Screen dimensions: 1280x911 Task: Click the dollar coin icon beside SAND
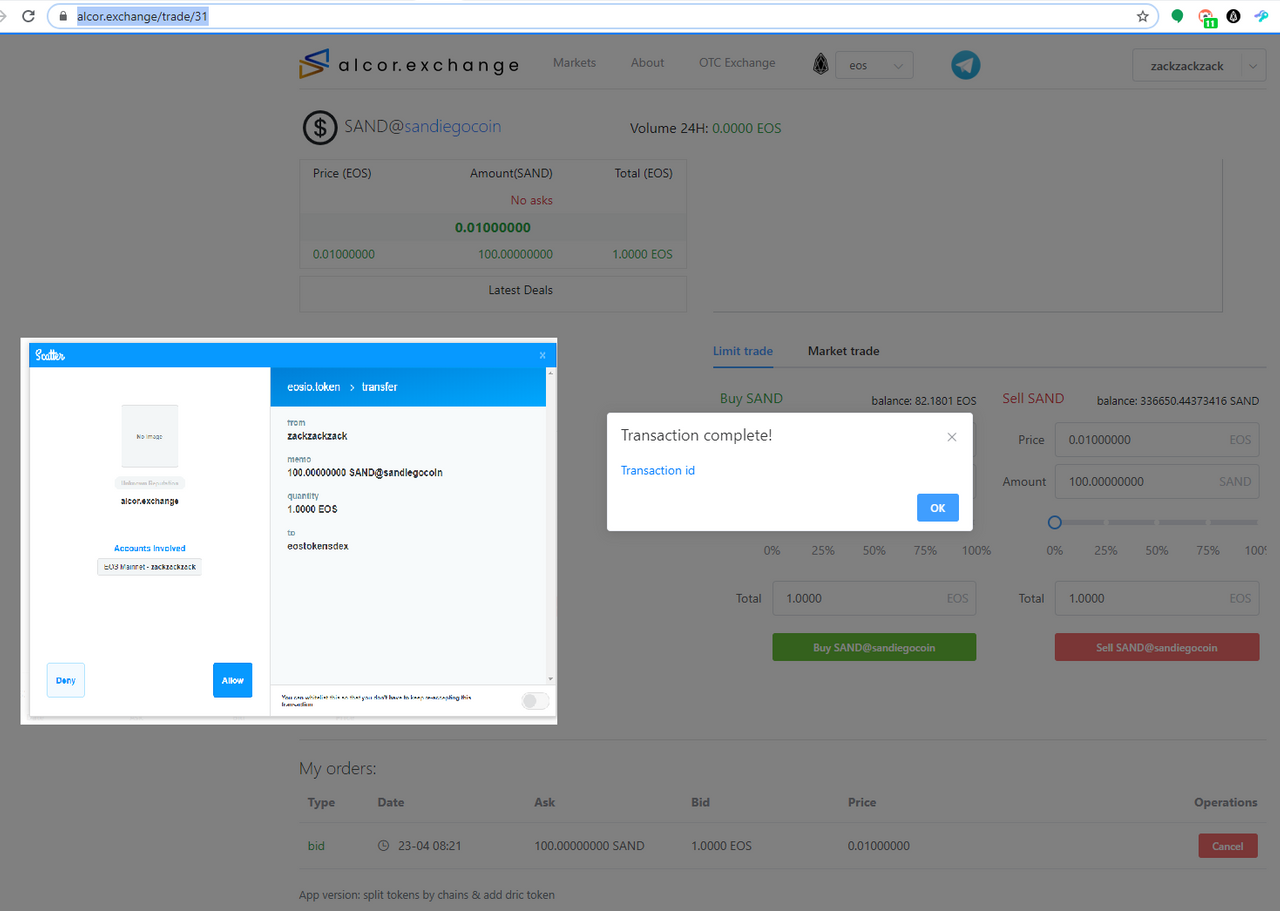320,127
